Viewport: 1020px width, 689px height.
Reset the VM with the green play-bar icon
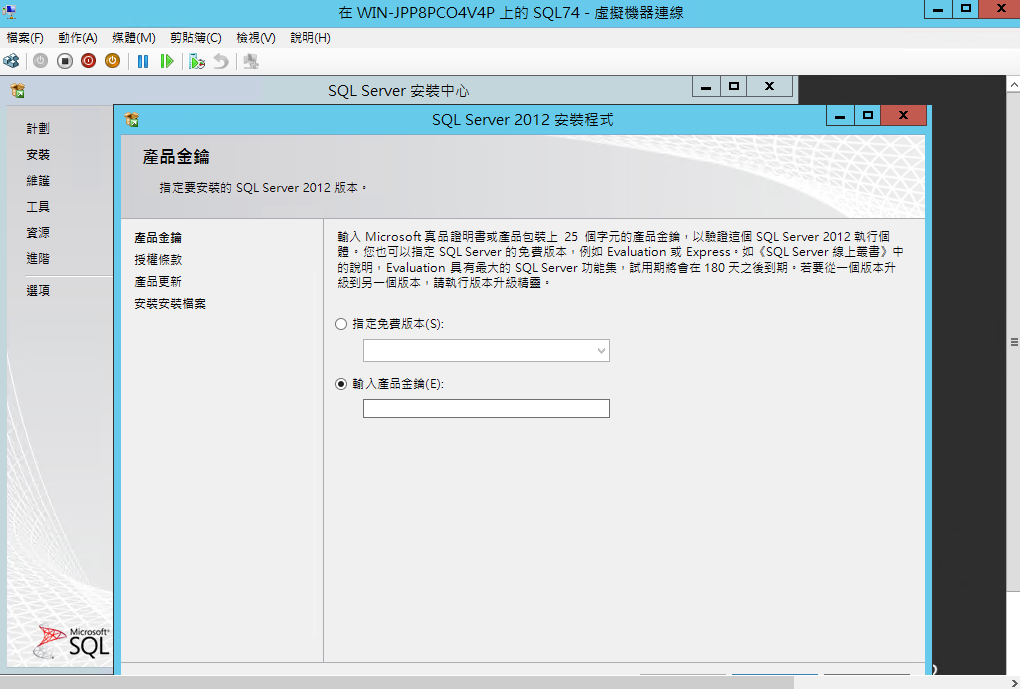[167, 61]
